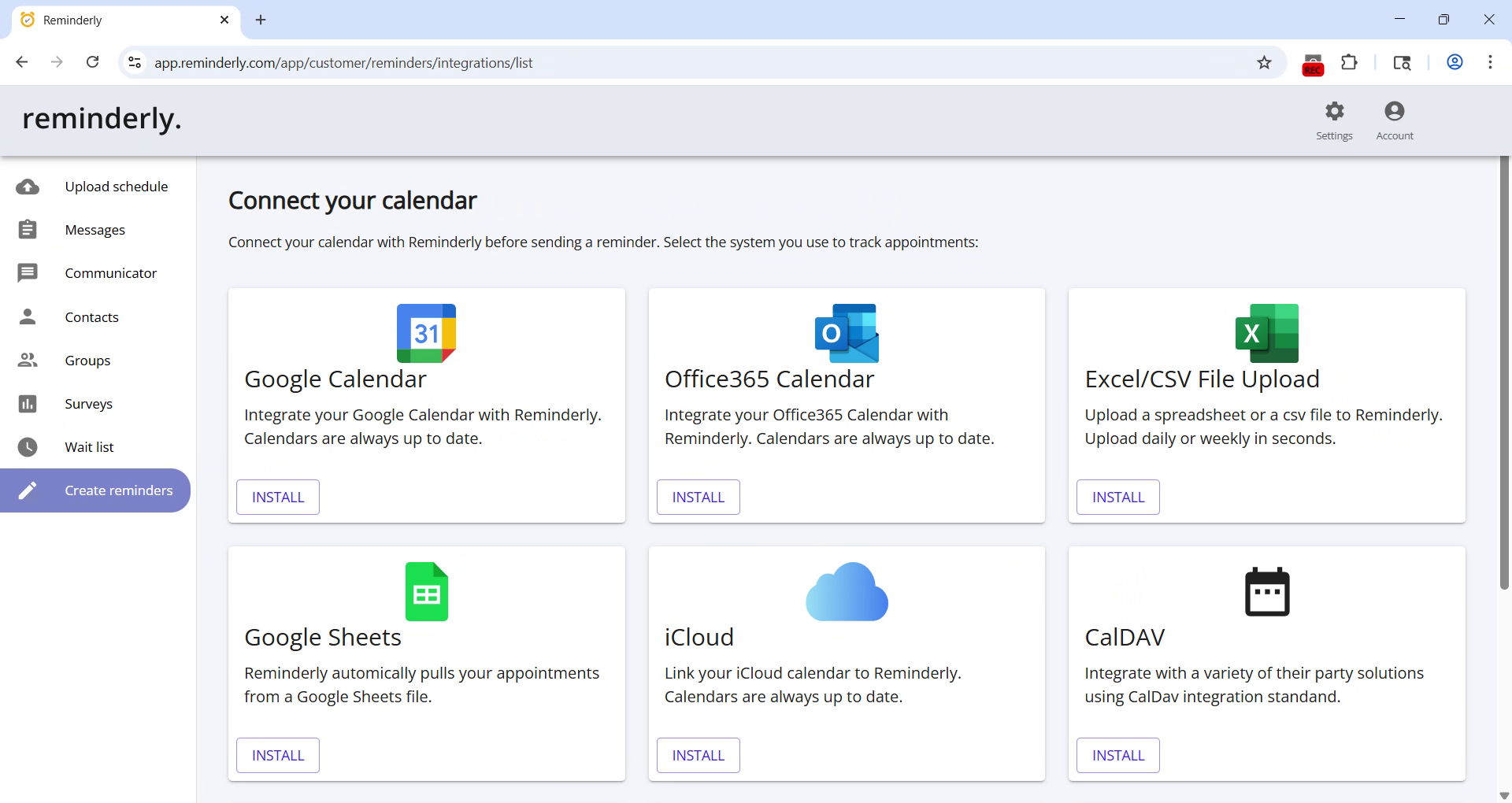Click the Google Sheets card title
Image resolution: width=1512 pixels, height=803 pixels.
click(323, 638)
